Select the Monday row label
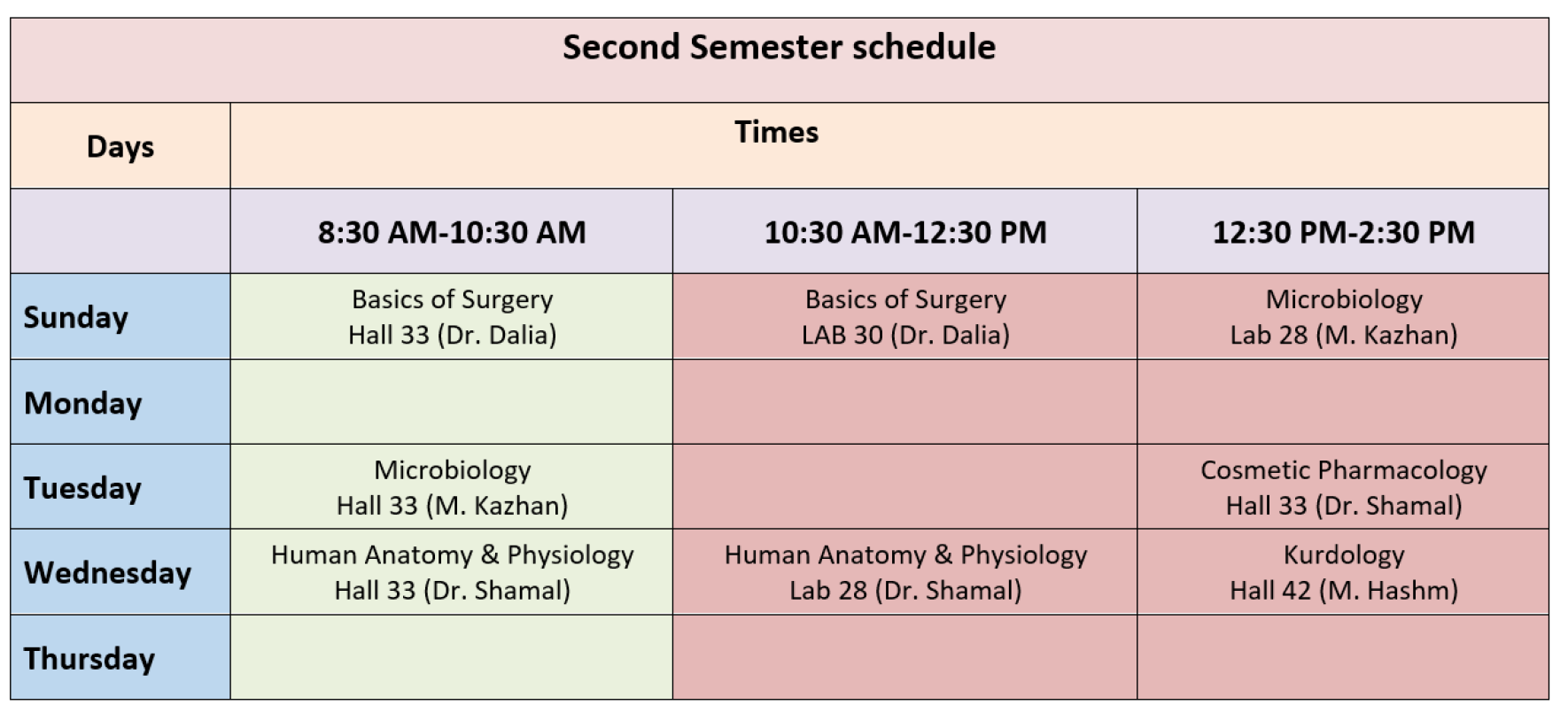 (120, 401)
